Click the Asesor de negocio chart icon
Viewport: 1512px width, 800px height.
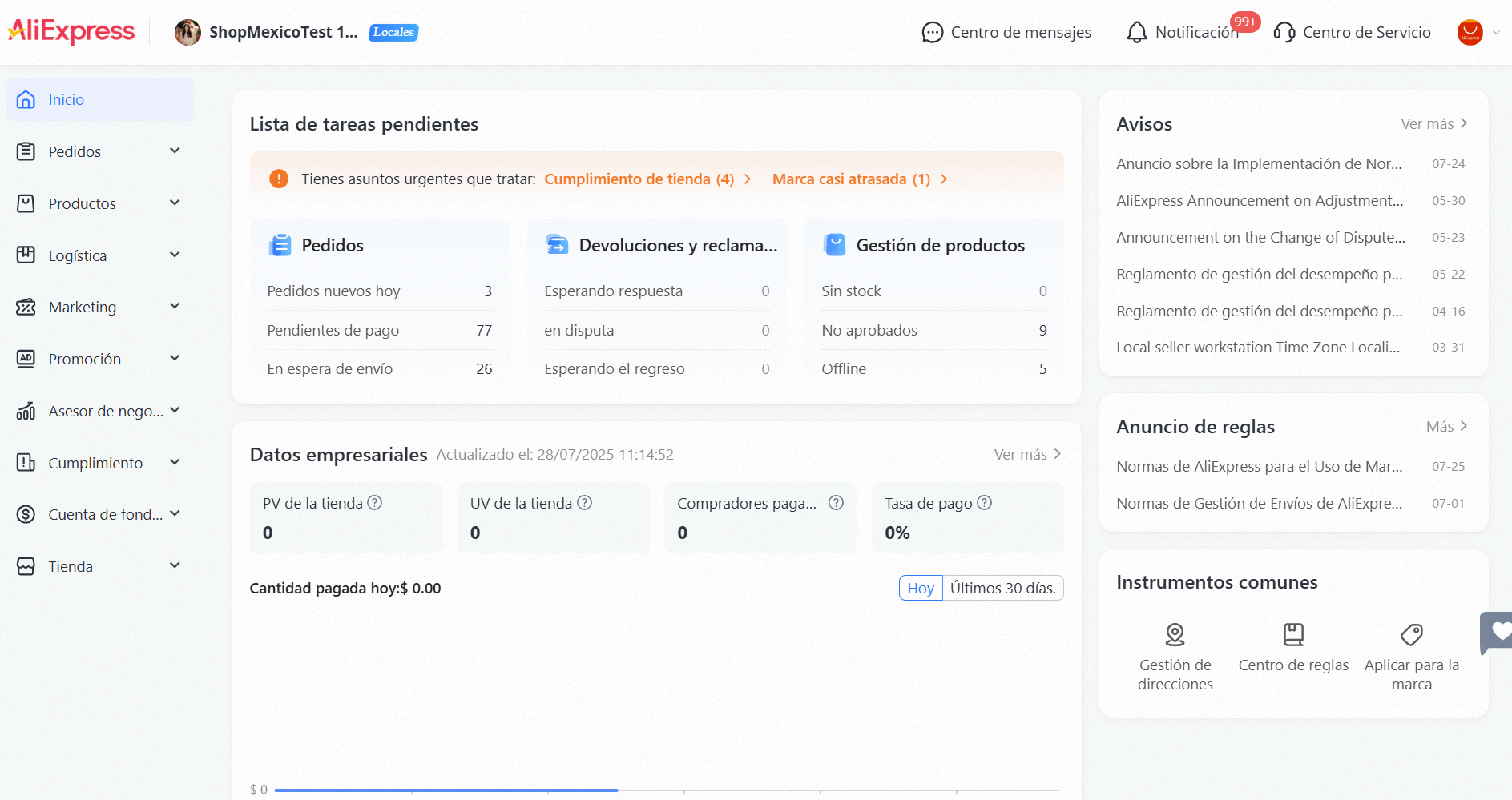[26, 411]
